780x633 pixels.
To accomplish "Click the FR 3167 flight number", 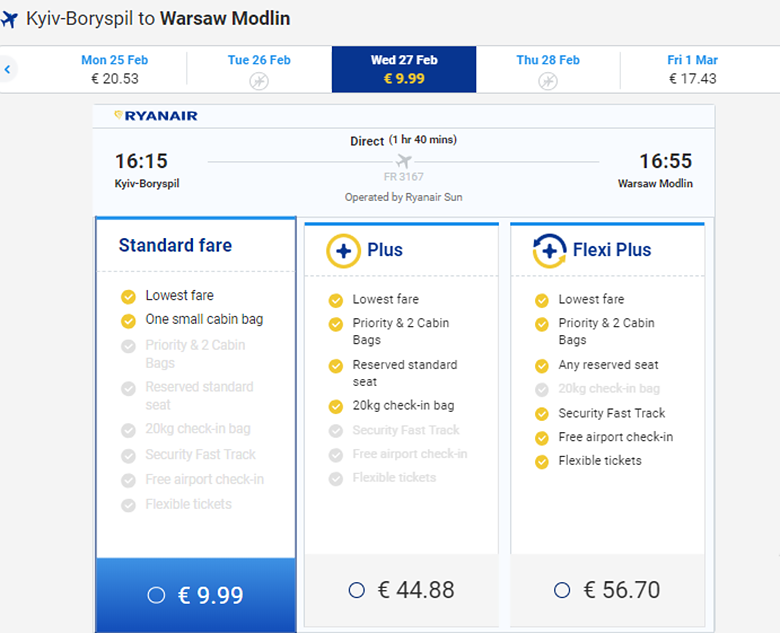I will point(404,178).
